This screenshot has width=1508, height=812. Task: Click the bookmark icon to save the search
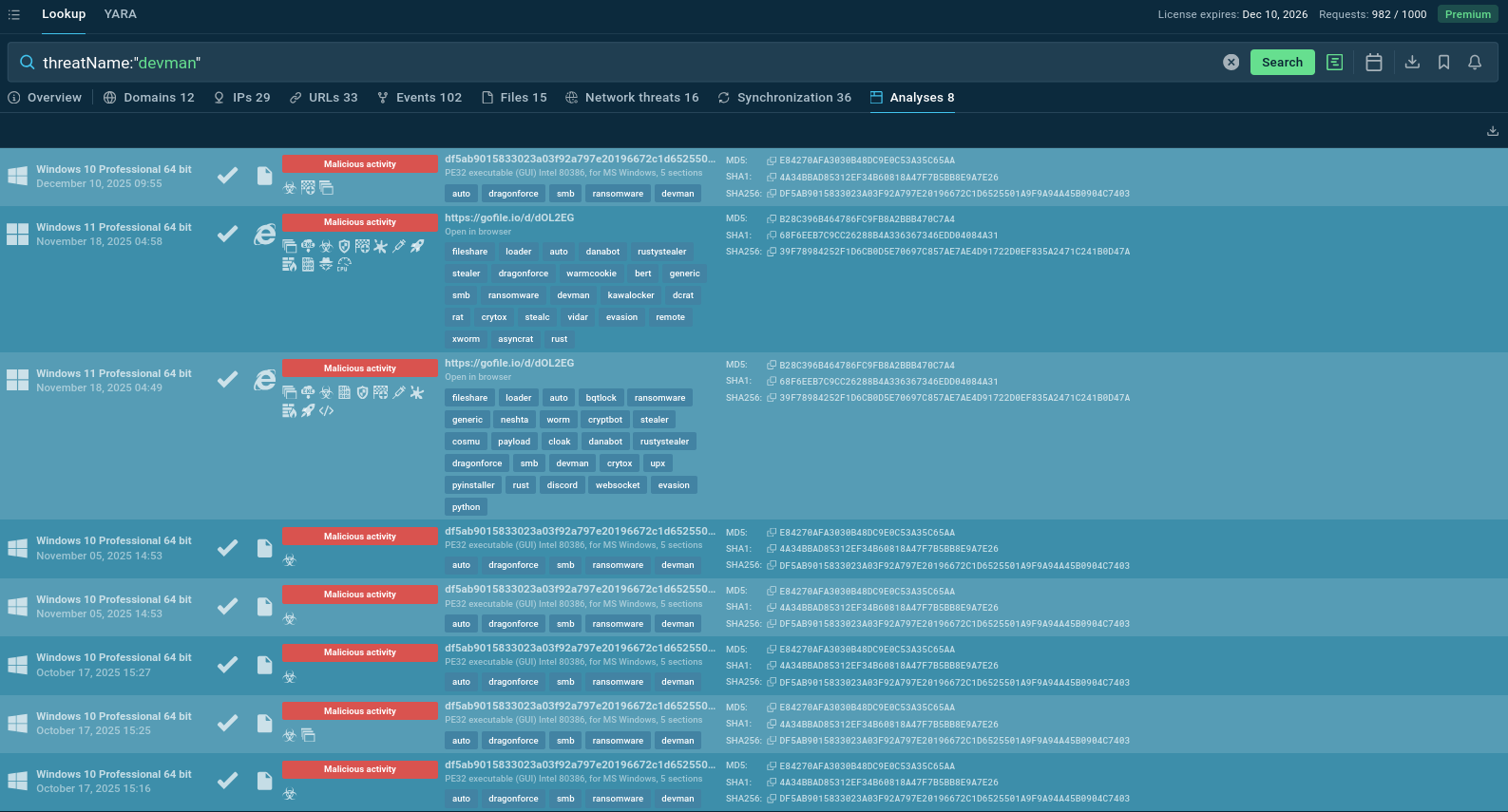coord(1443,63)
